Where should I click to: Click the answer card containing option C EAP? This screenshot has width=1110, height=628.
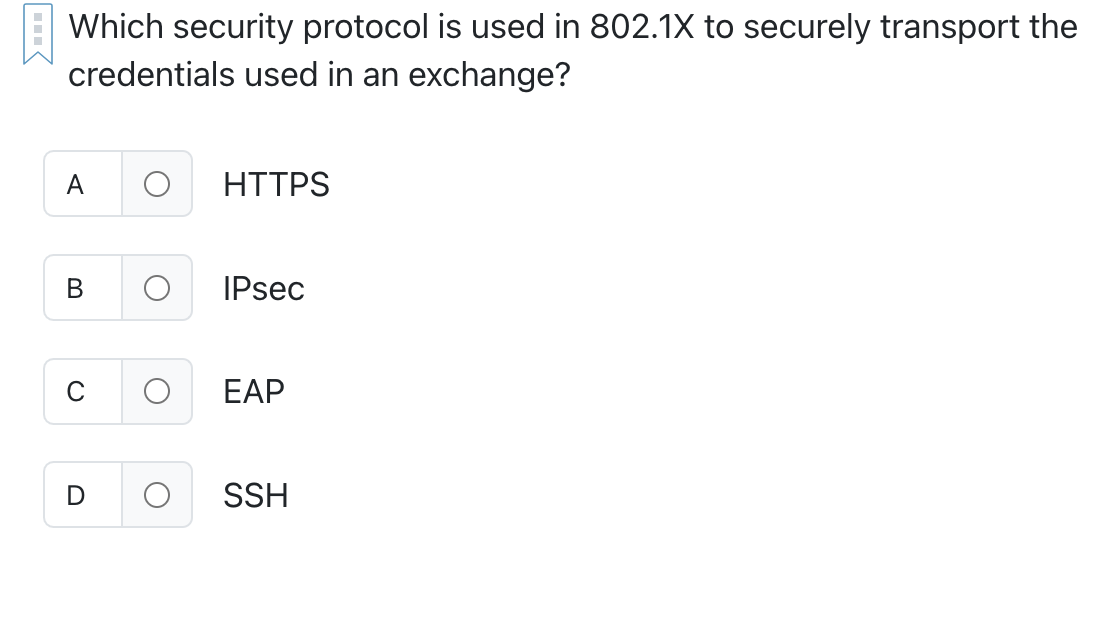click(118, 391)
